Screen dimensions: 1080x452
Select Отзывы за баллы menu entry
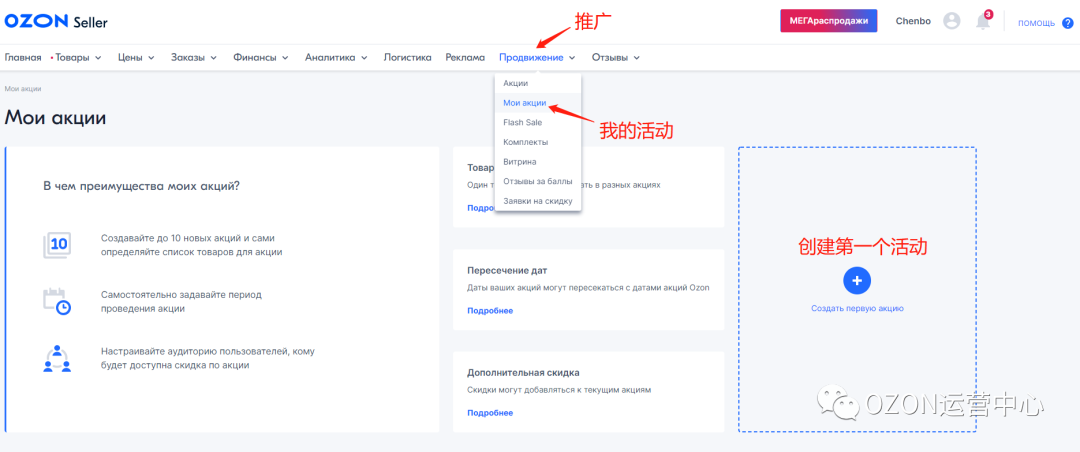[x=538, y=181]
